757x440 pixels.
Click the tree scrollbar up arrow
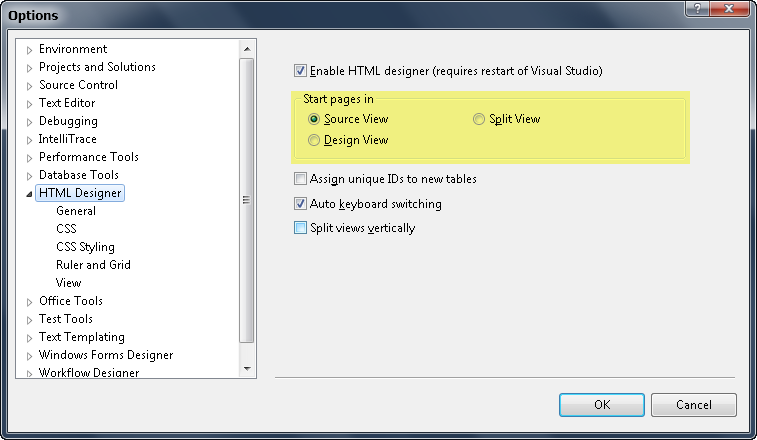click(x=248, y=49)
